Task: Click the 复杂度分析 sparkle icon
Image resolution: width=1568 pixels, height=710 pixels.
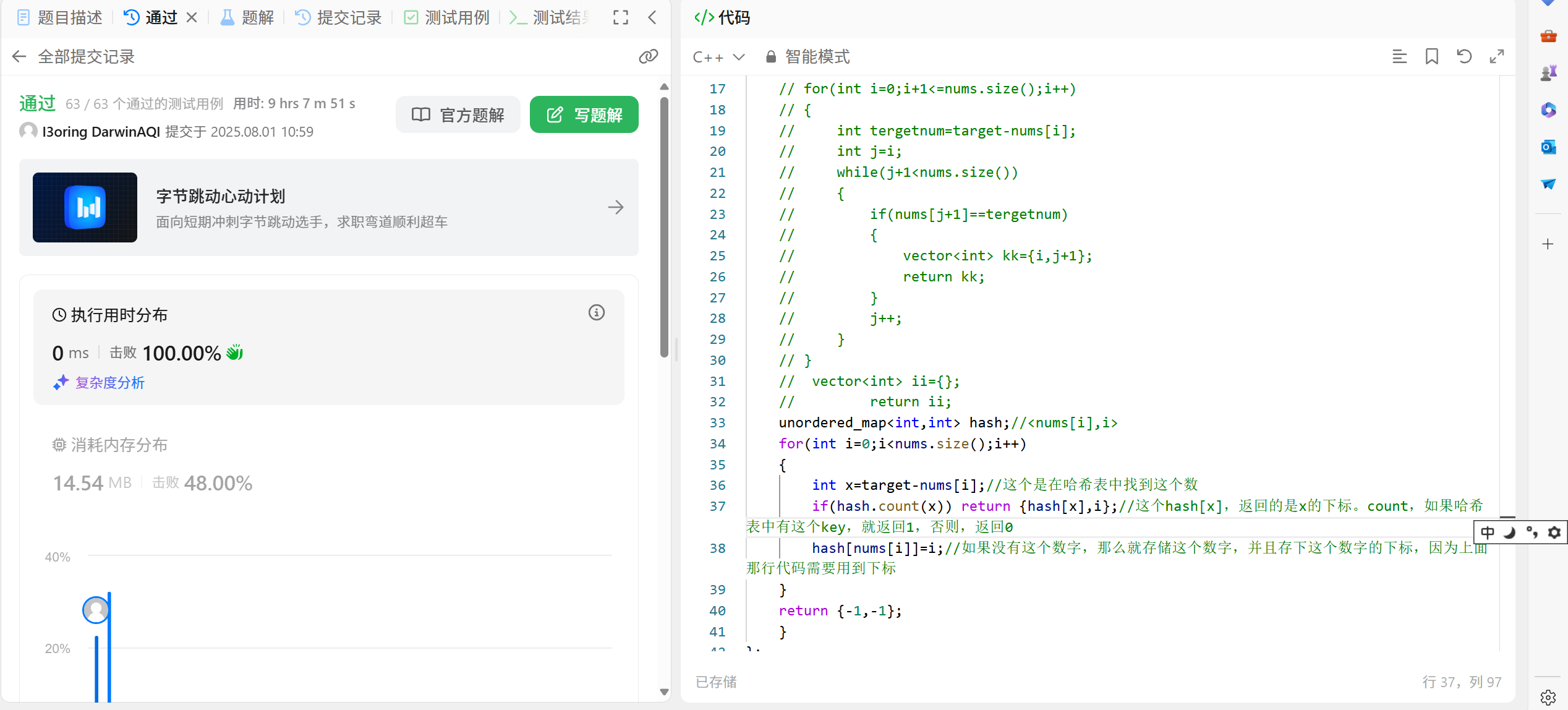Action: click(x=61, y=383)
